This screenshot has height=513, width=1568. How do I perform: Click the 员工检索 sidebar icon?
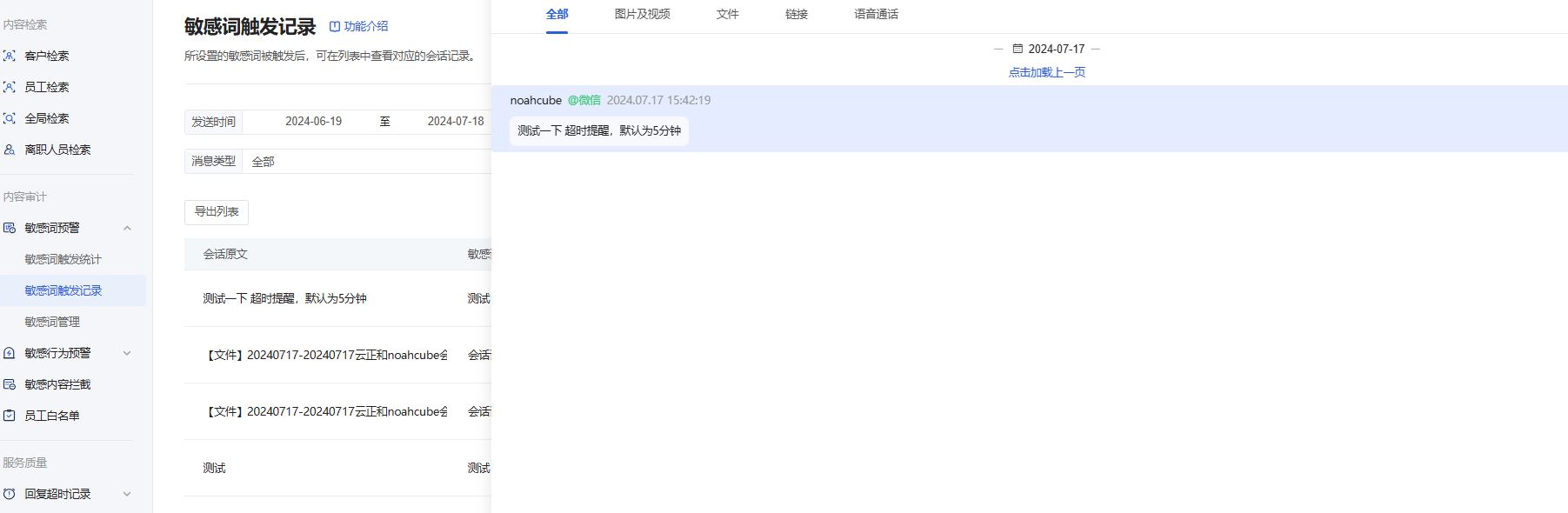tap(10, 87)
